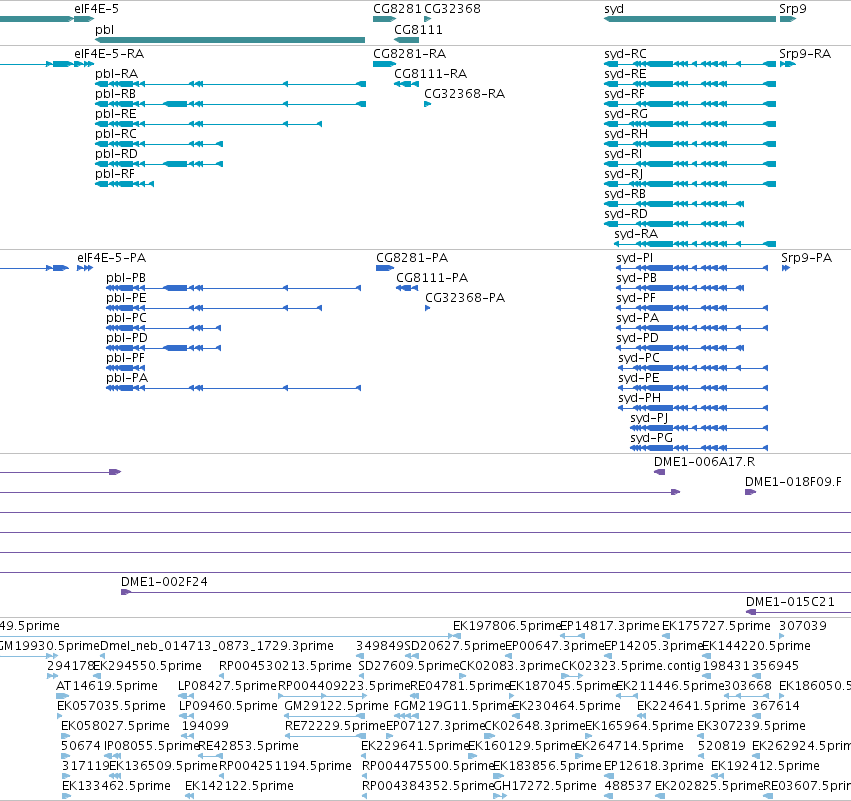Select the syd-PC protein label
The height and width of the screenshot is (801, 851).
[x=639, y=358]
